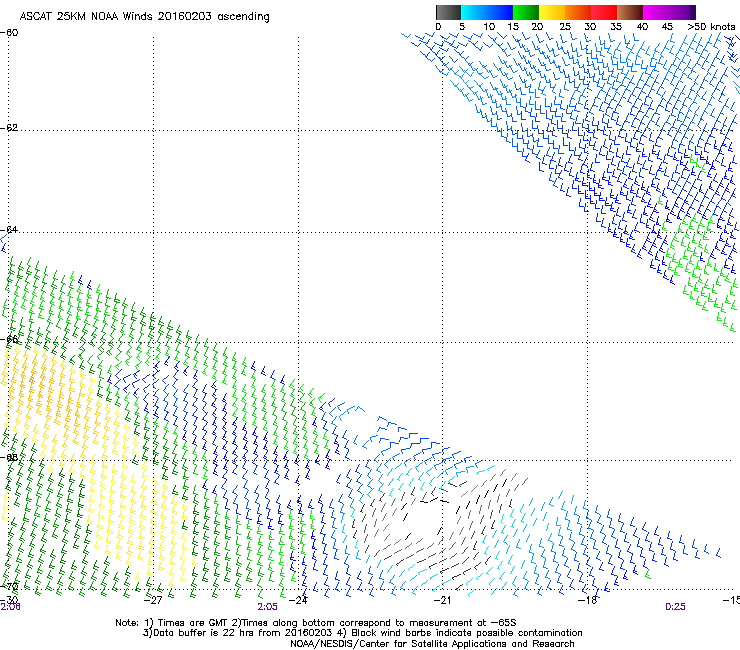This screenshot has width=740, height=650.
Task: Click the "Times are GMT" note line
Action: click(x=316, y=623)
